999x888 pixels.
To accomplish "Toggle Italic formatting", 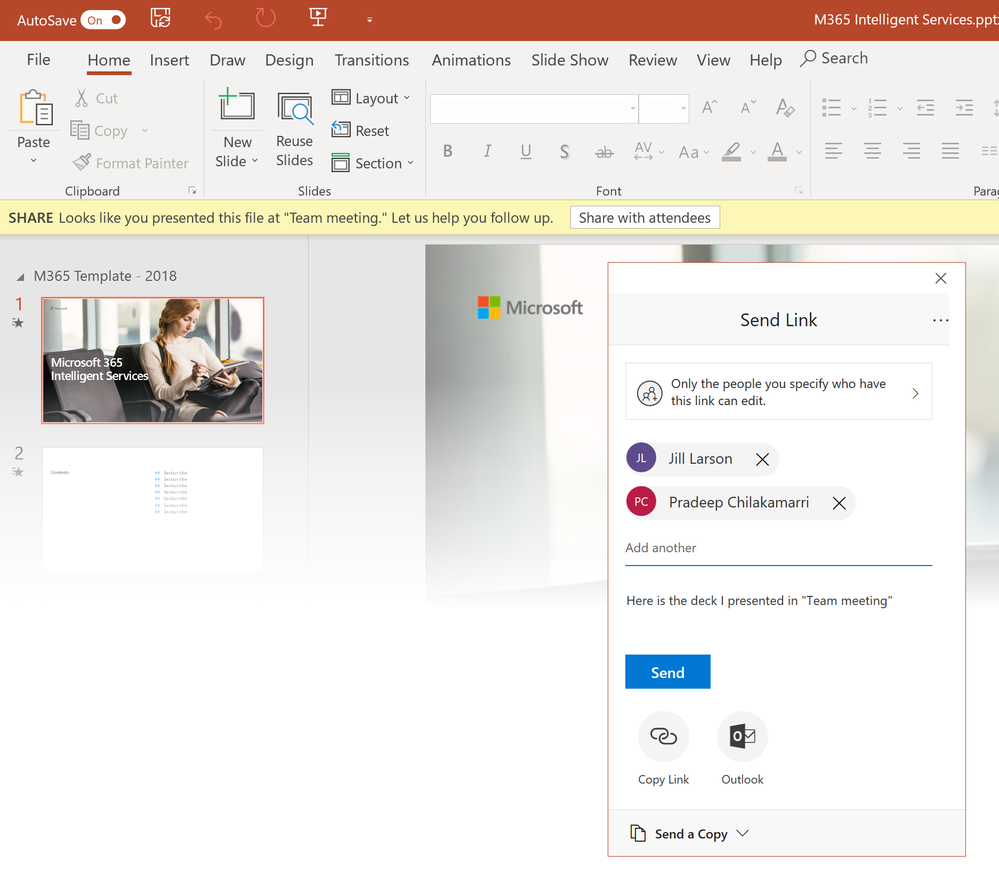I will (x=487, y=151).
